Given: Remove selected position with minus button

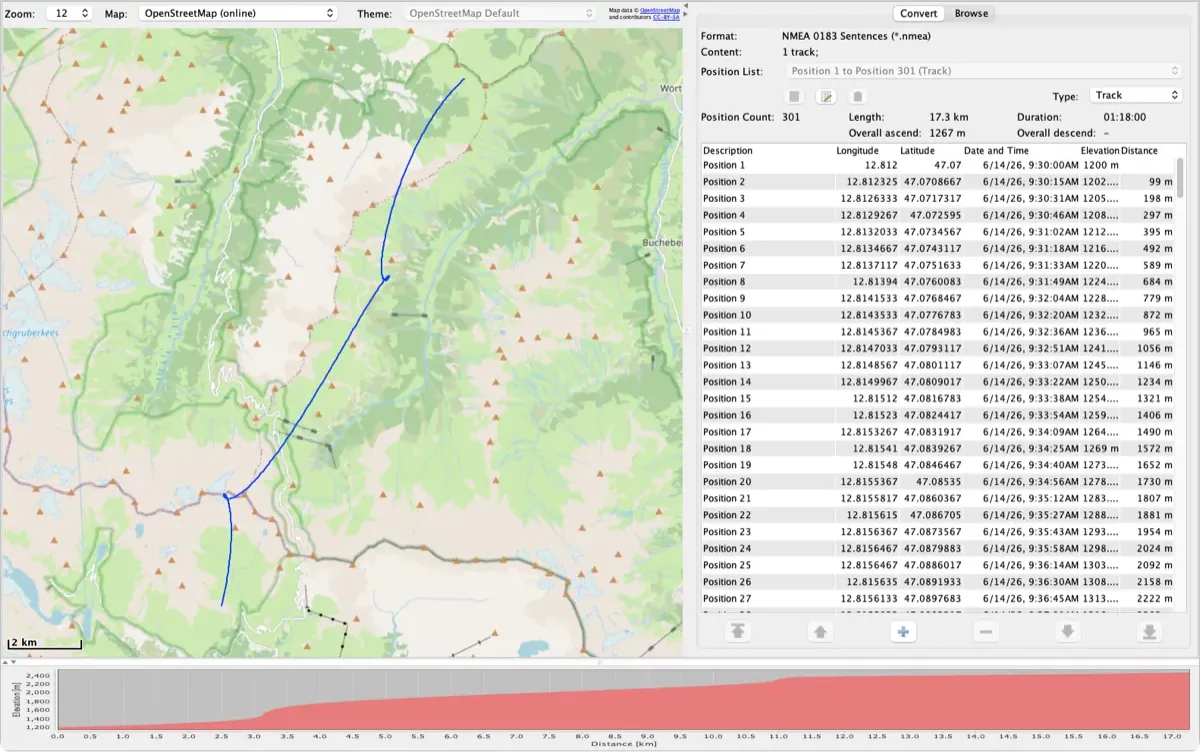Looking at the screenshot, I should [x=985, y=632].
